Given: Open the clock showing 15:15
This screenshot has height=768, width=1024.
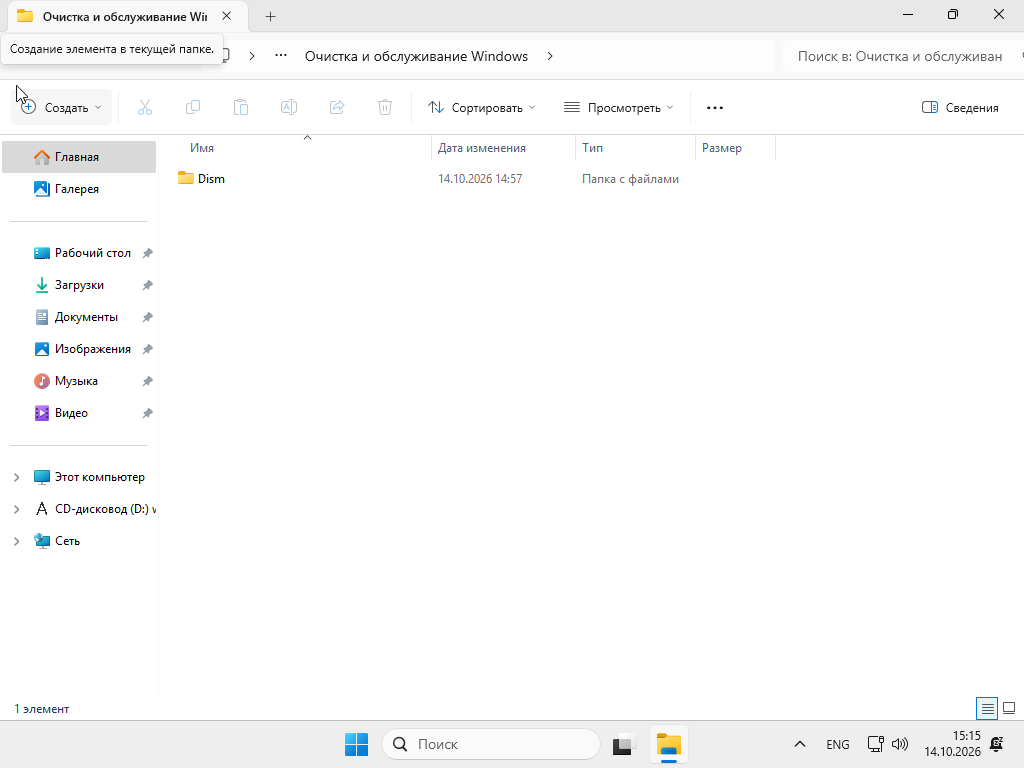Looking at the screenshot, I should coord(952,744).
